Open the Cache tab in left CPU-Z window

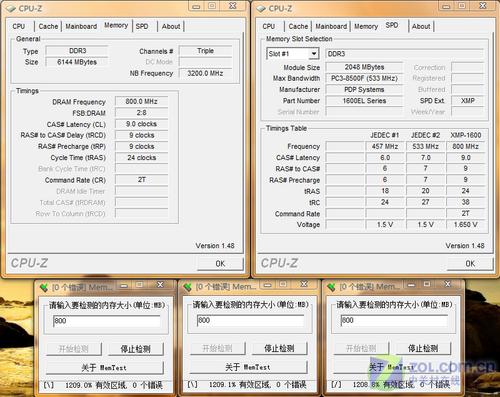(x=48, y=26)
